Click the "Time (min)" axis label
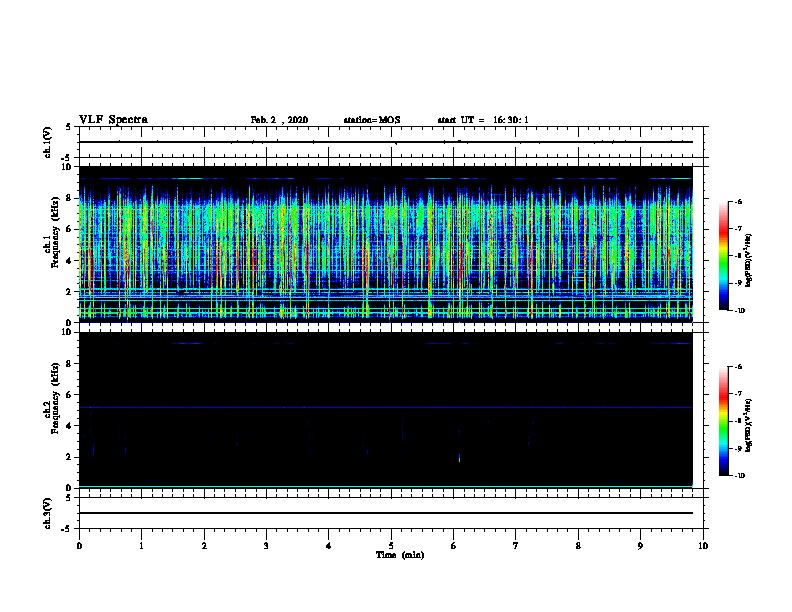The image size is (792, 612). coord(400,555)
